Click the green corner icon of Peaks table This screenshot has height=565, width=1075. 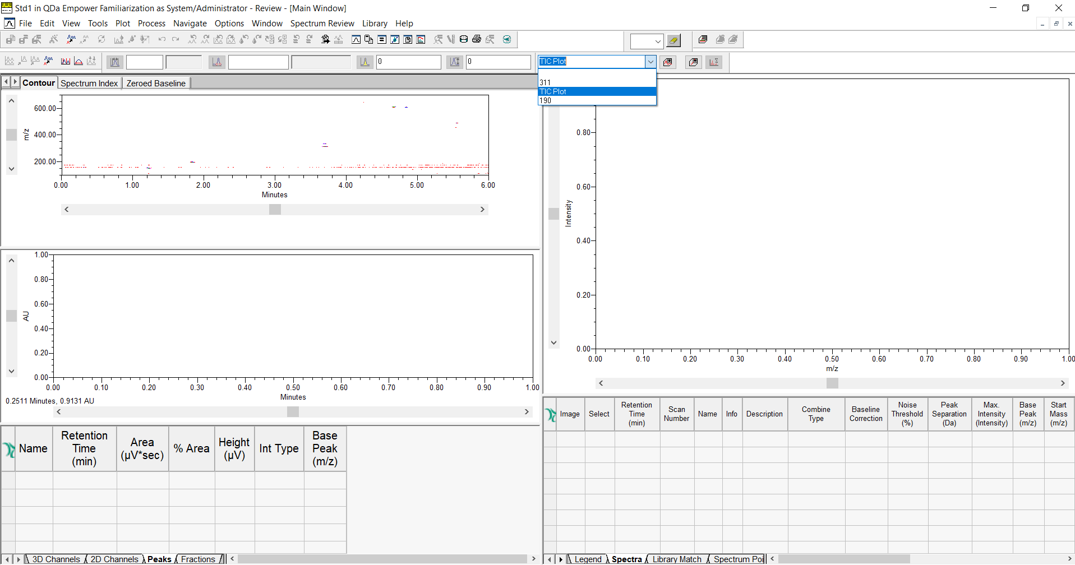[8, 449]
